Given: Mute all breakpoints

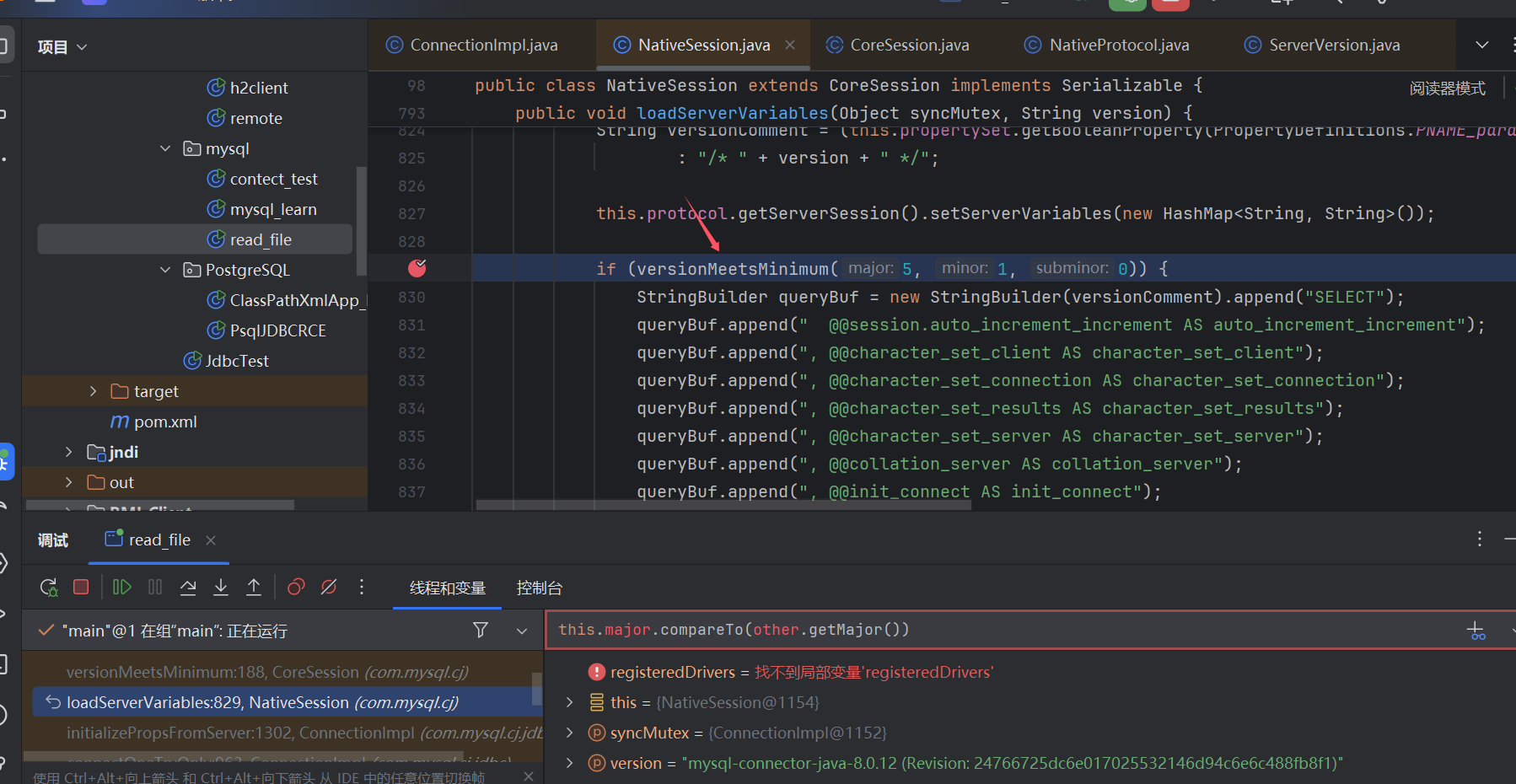Looking at the screenshot, I should click(x=329, y=587).
